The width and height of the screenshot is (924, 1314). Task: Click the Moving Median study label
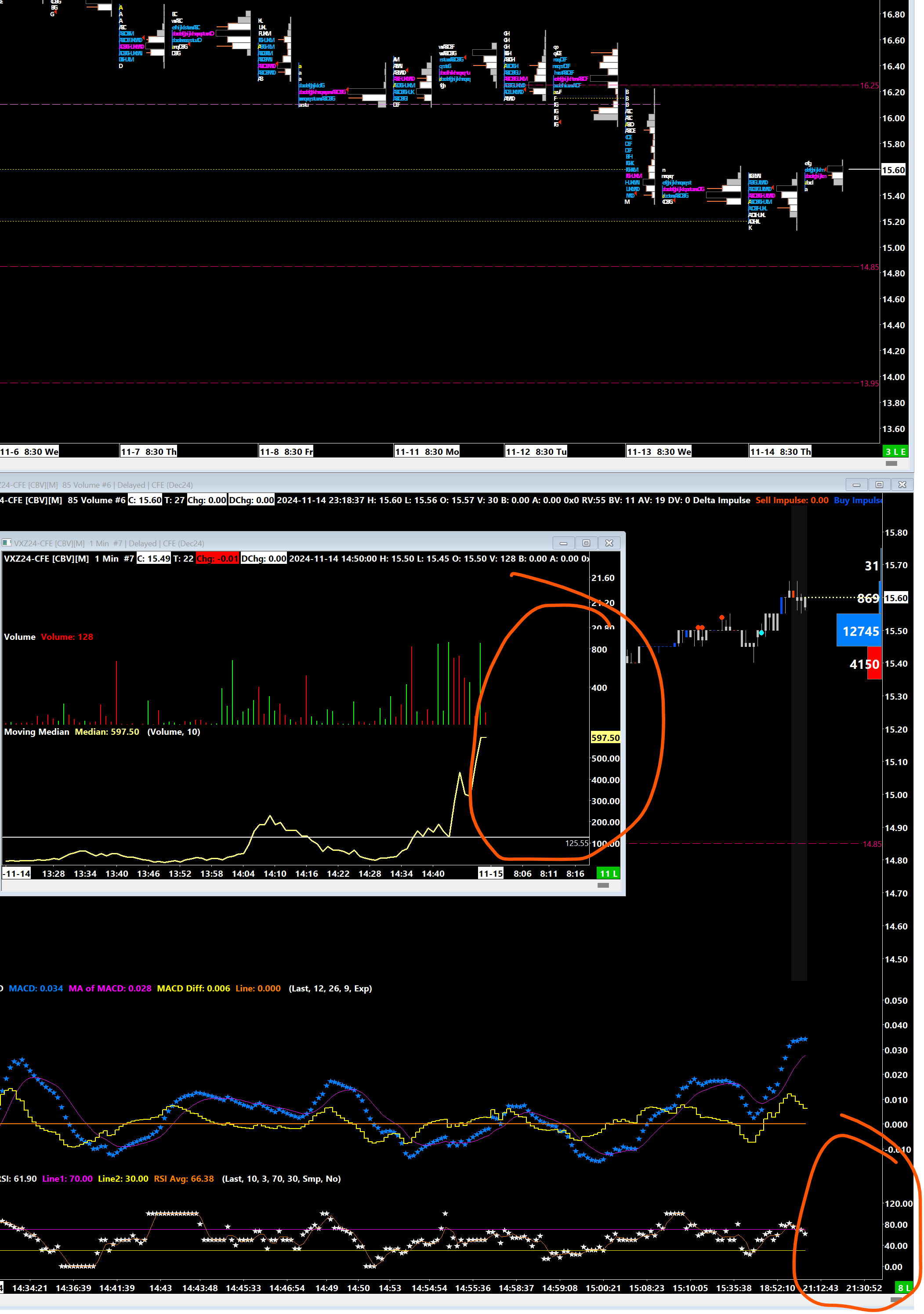(x=36, y=731)
